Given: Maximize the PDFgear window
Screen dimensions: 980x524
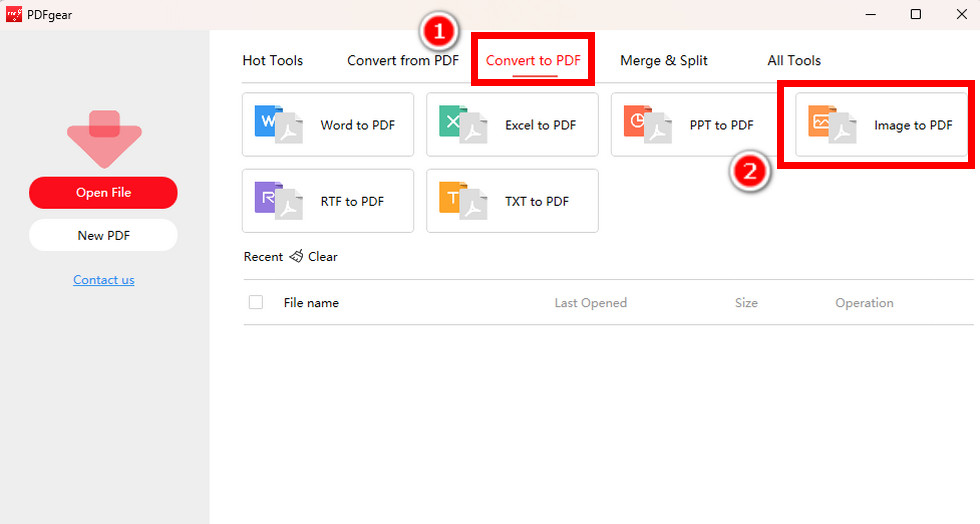Looking at the screenshot, I should click(x=916, y=14).
